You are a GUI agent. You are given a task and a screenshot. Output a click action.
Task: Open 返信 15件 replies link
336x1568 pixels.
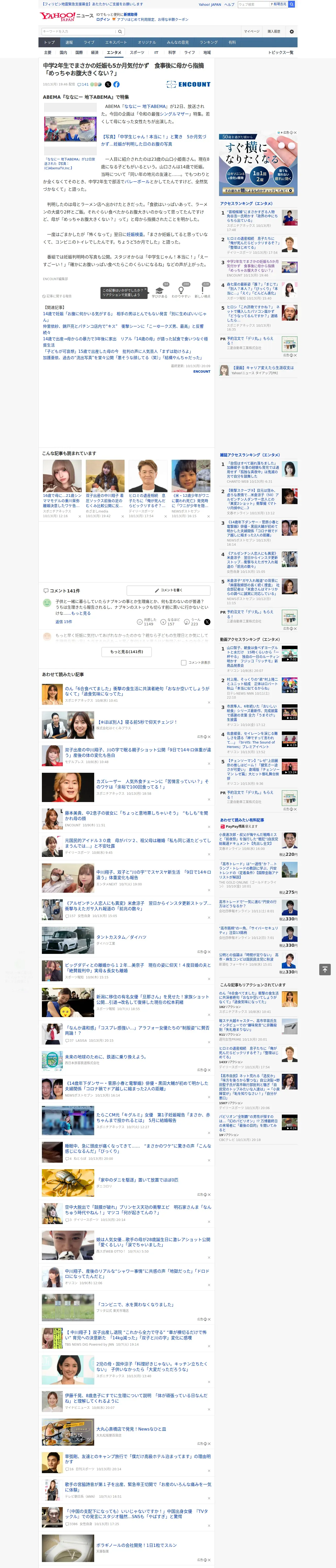coord(63,621)
